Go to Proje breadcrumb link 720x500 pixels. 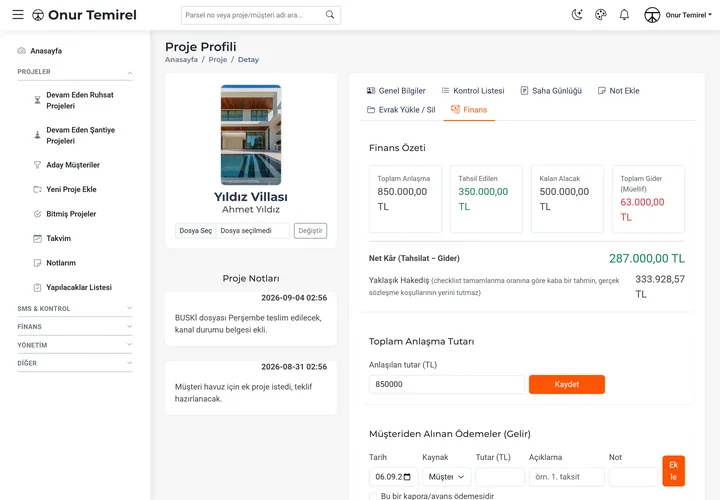point(218,60)
